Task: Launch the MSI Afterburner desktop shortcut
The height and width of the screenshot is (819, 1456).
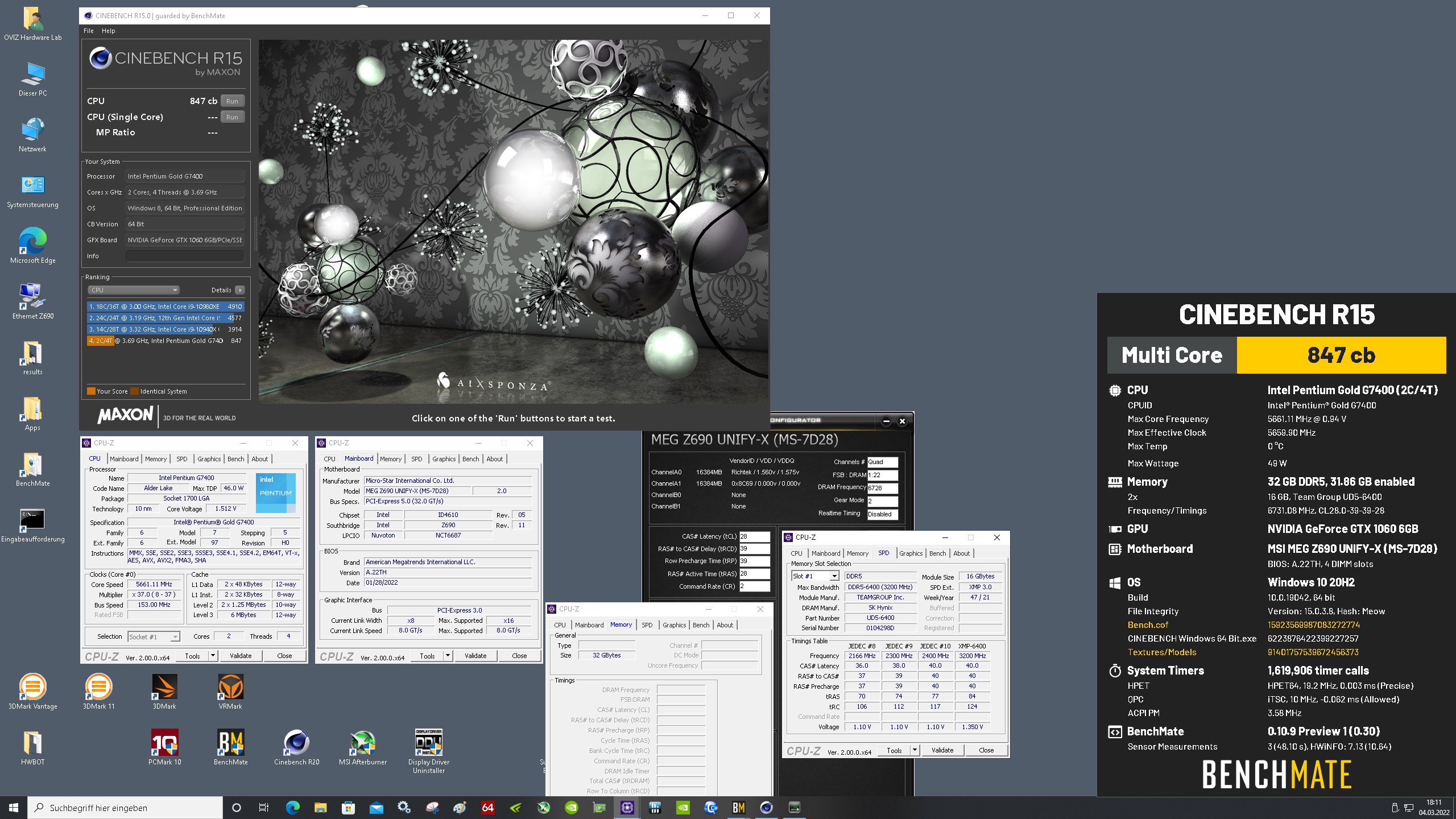Action: coord(362,747)
